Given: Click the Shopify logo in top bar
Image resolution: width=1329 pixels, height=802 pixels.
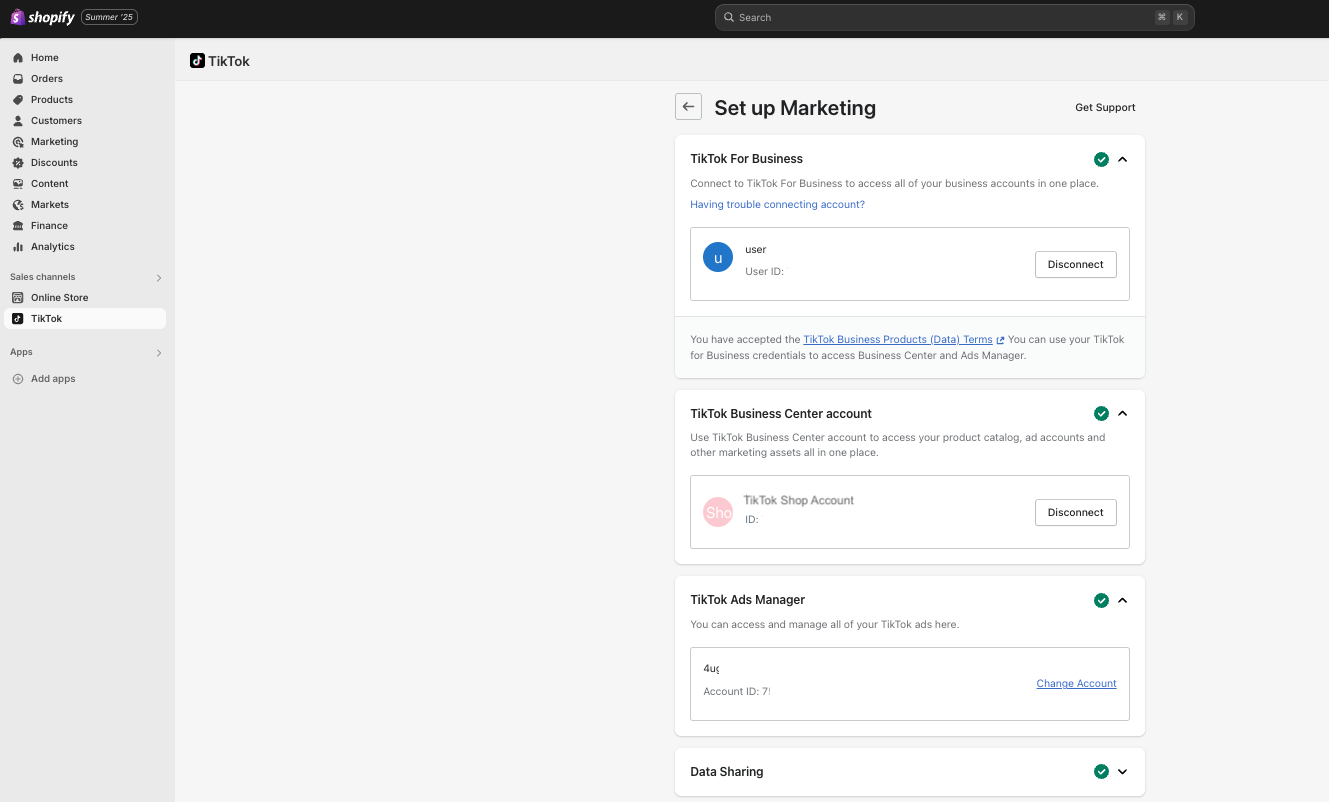Looking at the screenshot, I should coord(42,17).
